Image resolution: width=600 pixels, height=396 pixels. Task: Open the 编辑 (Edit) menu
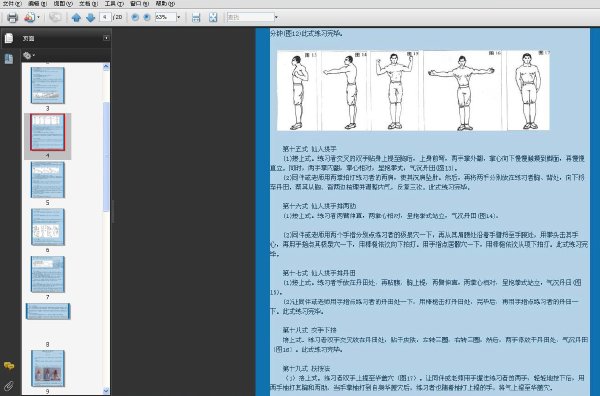(x=37, y=4)
